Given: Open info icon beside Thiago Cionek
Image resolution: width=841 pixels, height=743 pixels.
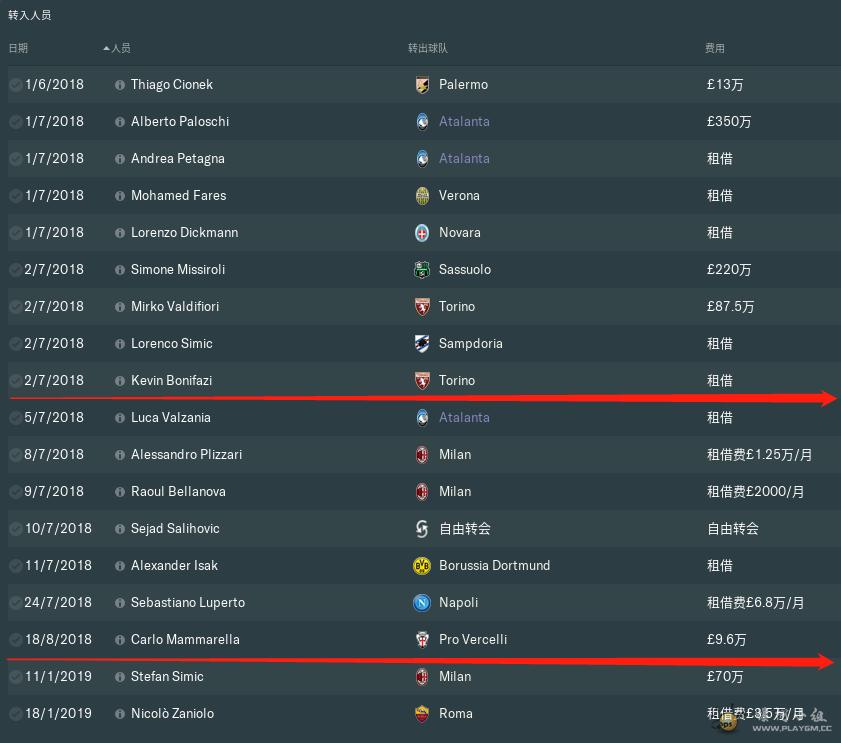Looking at the screenshot, I should click(120, 85).
